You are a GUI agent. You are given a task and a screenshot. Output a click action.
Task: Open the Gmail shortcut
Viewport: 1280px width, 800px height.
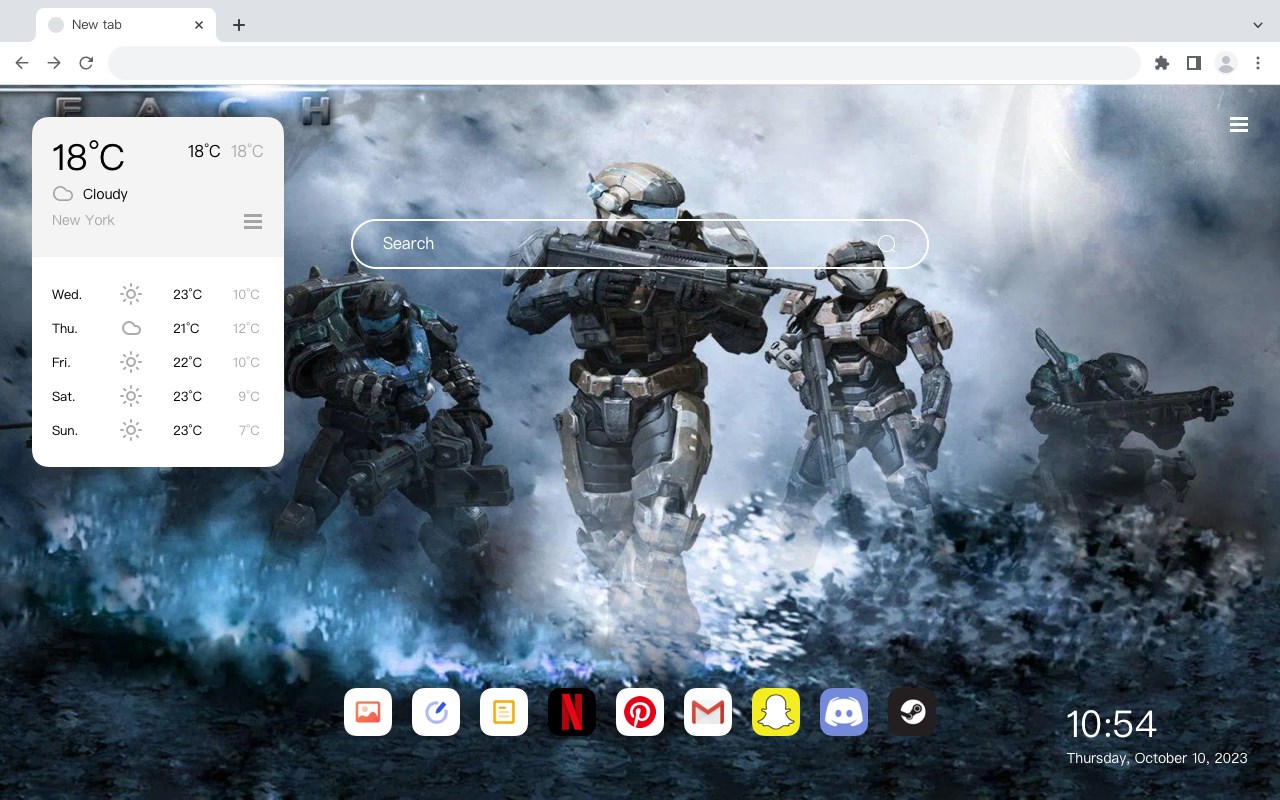[x=708, y=712]
